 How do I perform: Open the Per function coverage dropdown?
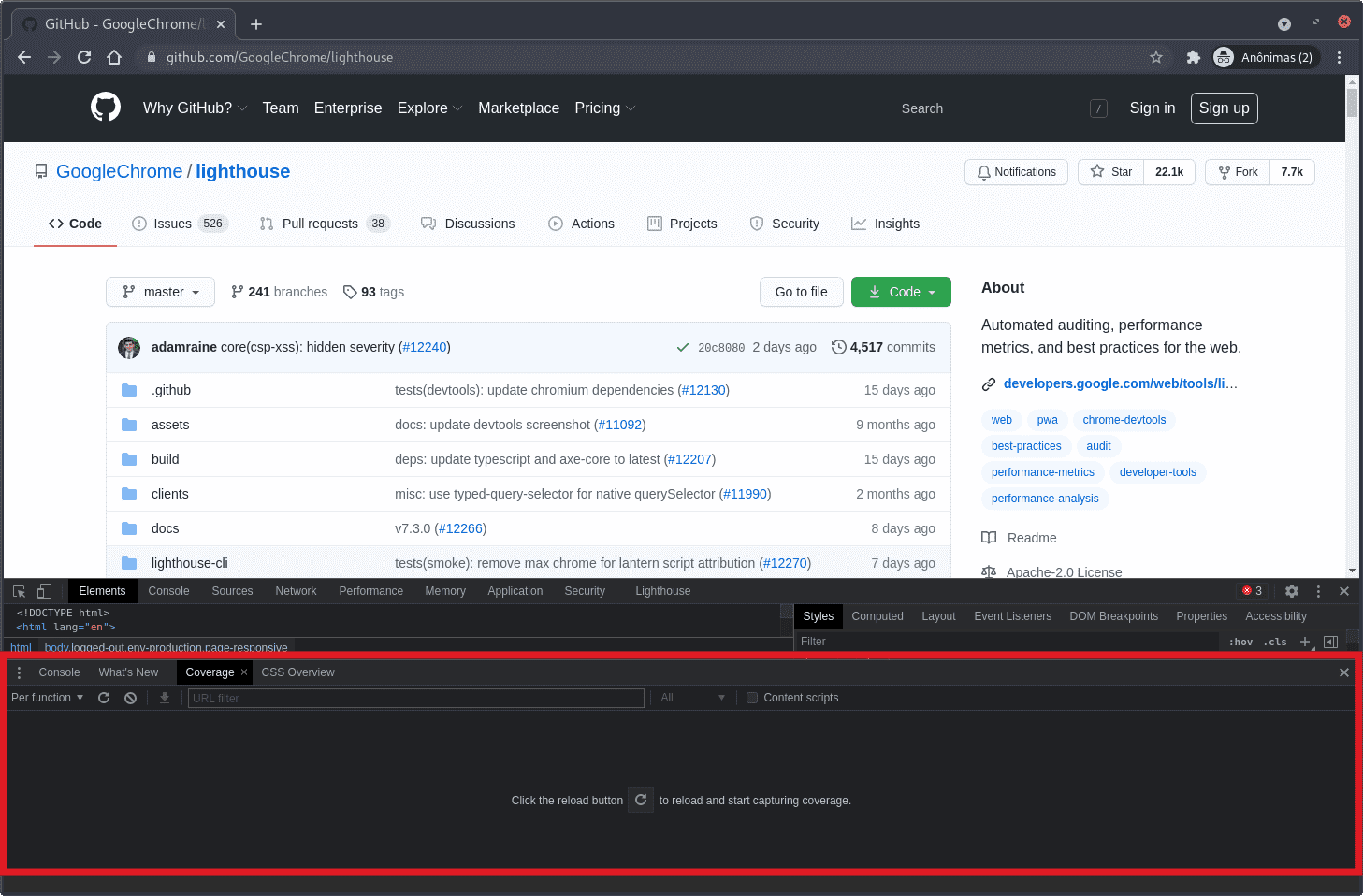click(47, 698)
